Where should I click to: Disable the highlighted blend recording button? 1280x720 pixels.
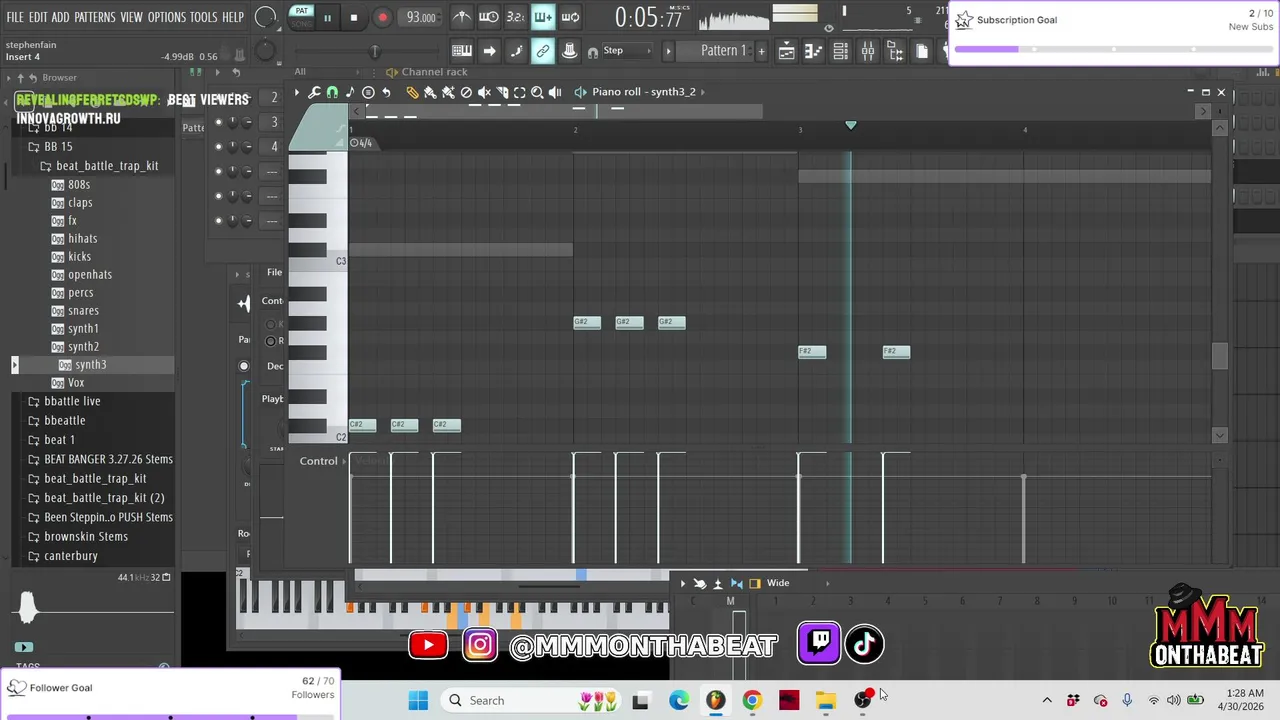click(x=543, y=17)
